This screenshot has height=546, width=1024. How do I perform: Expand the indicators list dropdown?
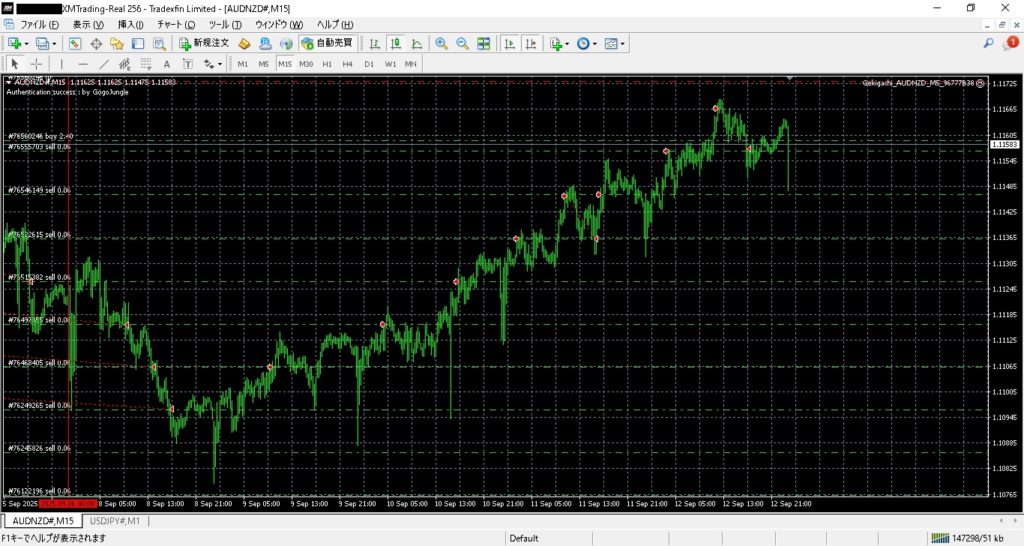tap(568, 43)
